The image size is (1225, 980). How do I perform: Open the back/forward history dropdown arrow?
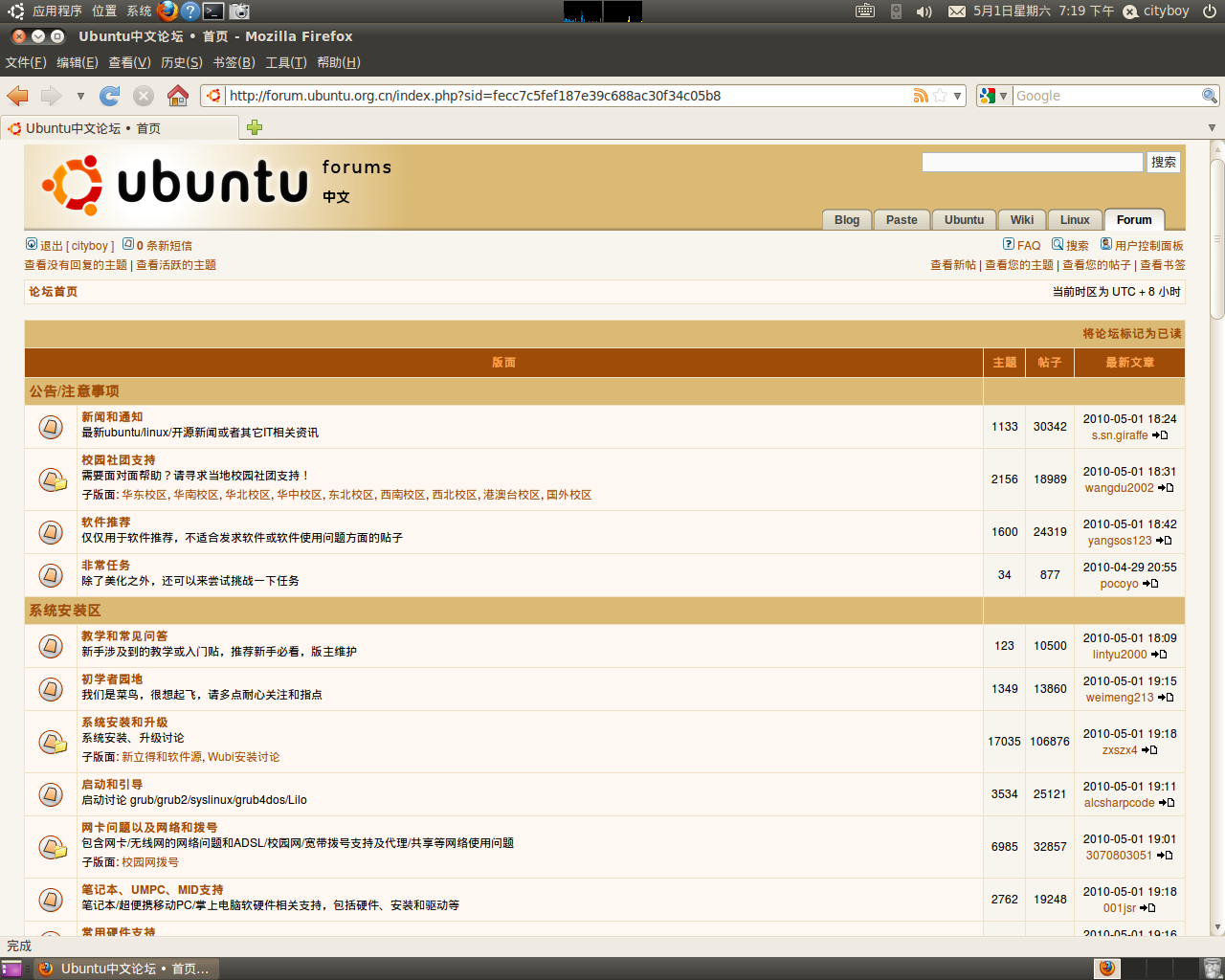tap(80, 96)
